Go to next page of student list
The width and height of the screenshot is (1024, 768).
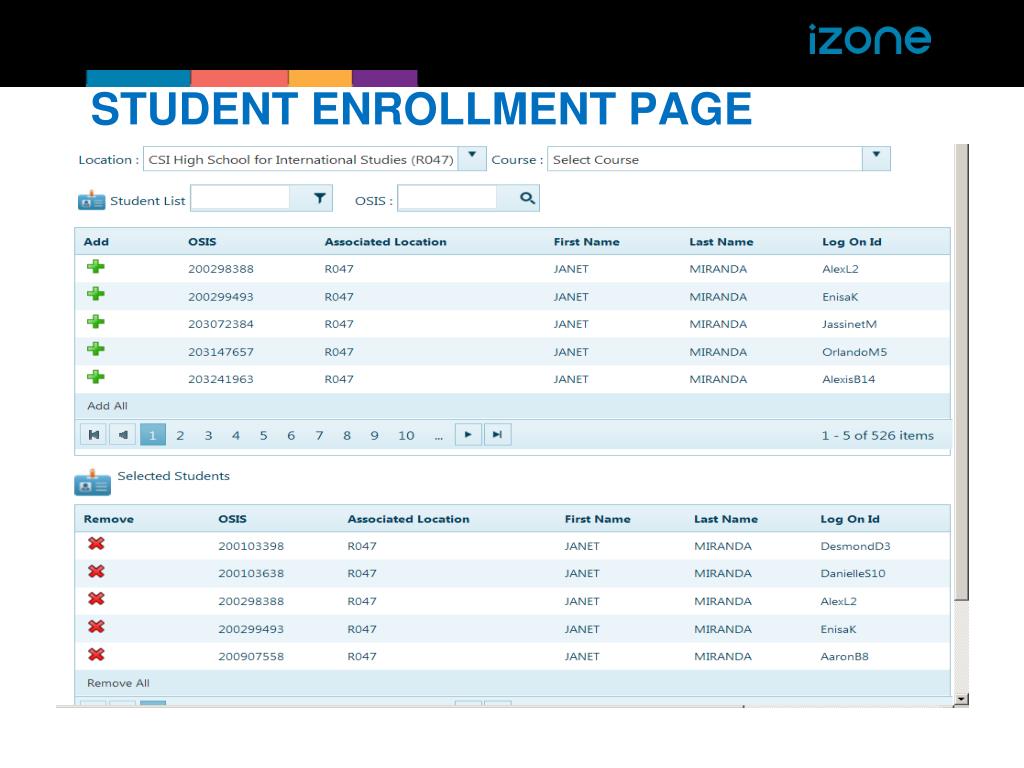(x=468, y=435)
